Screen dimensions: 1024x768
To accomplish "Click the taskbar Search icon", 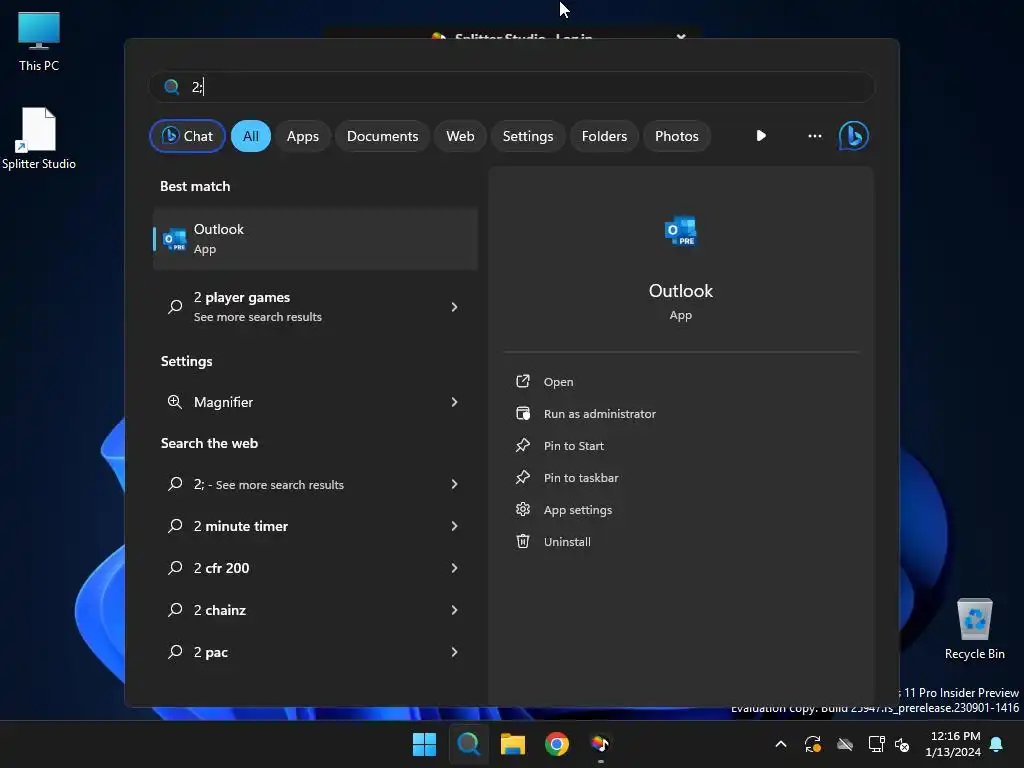I will 468,744.
